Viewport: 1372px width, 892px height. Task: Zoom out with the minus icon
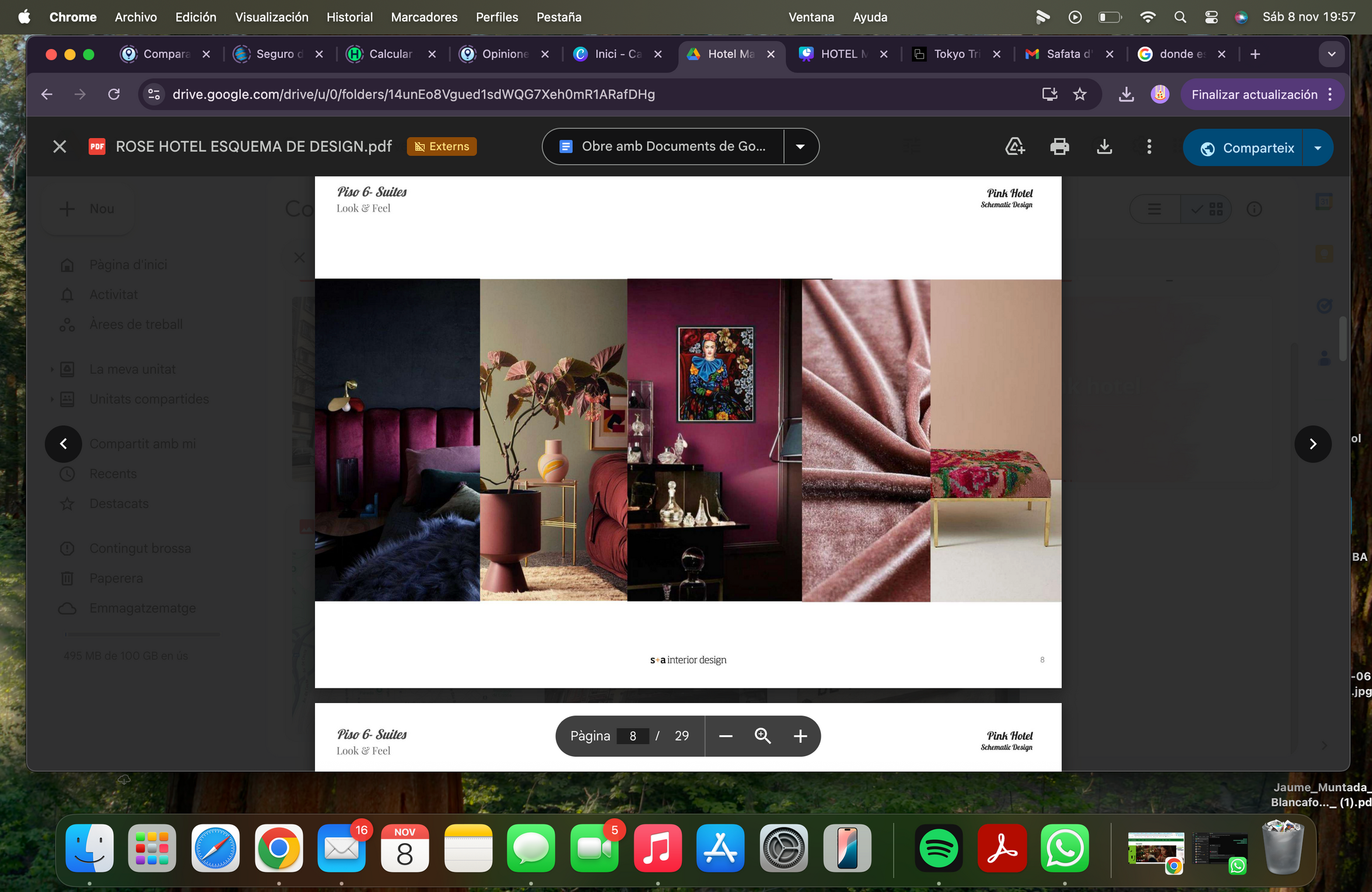point(726,736)
